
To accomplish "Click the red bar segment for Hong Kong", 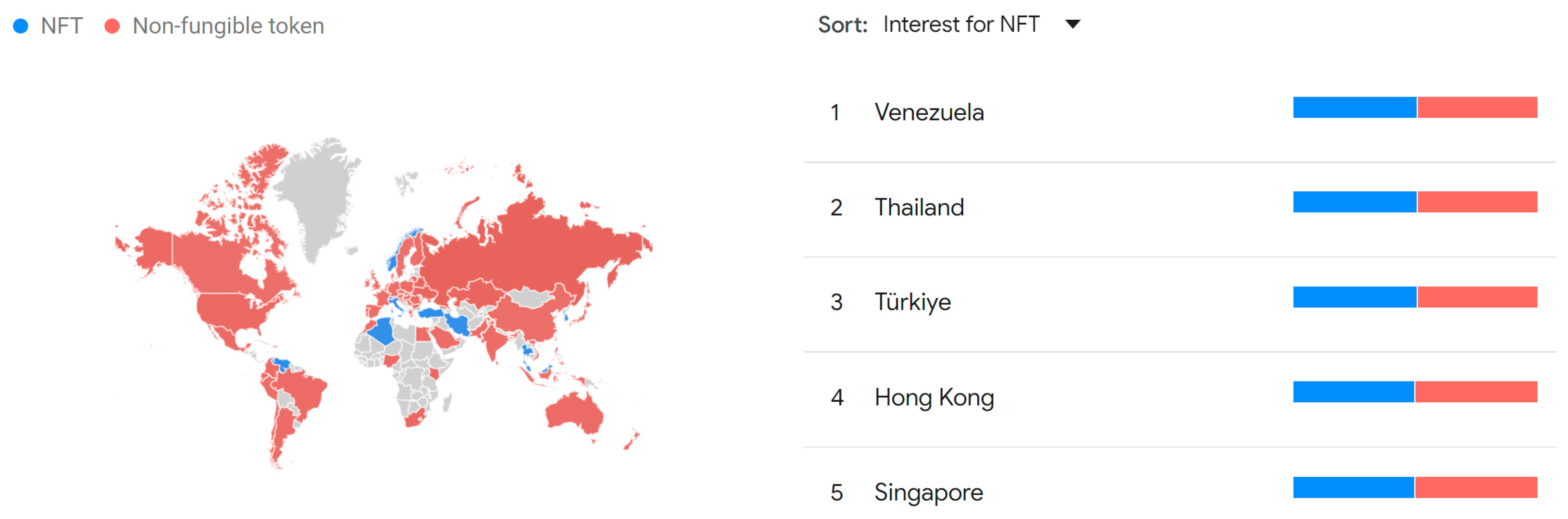I will point(1476,392).
